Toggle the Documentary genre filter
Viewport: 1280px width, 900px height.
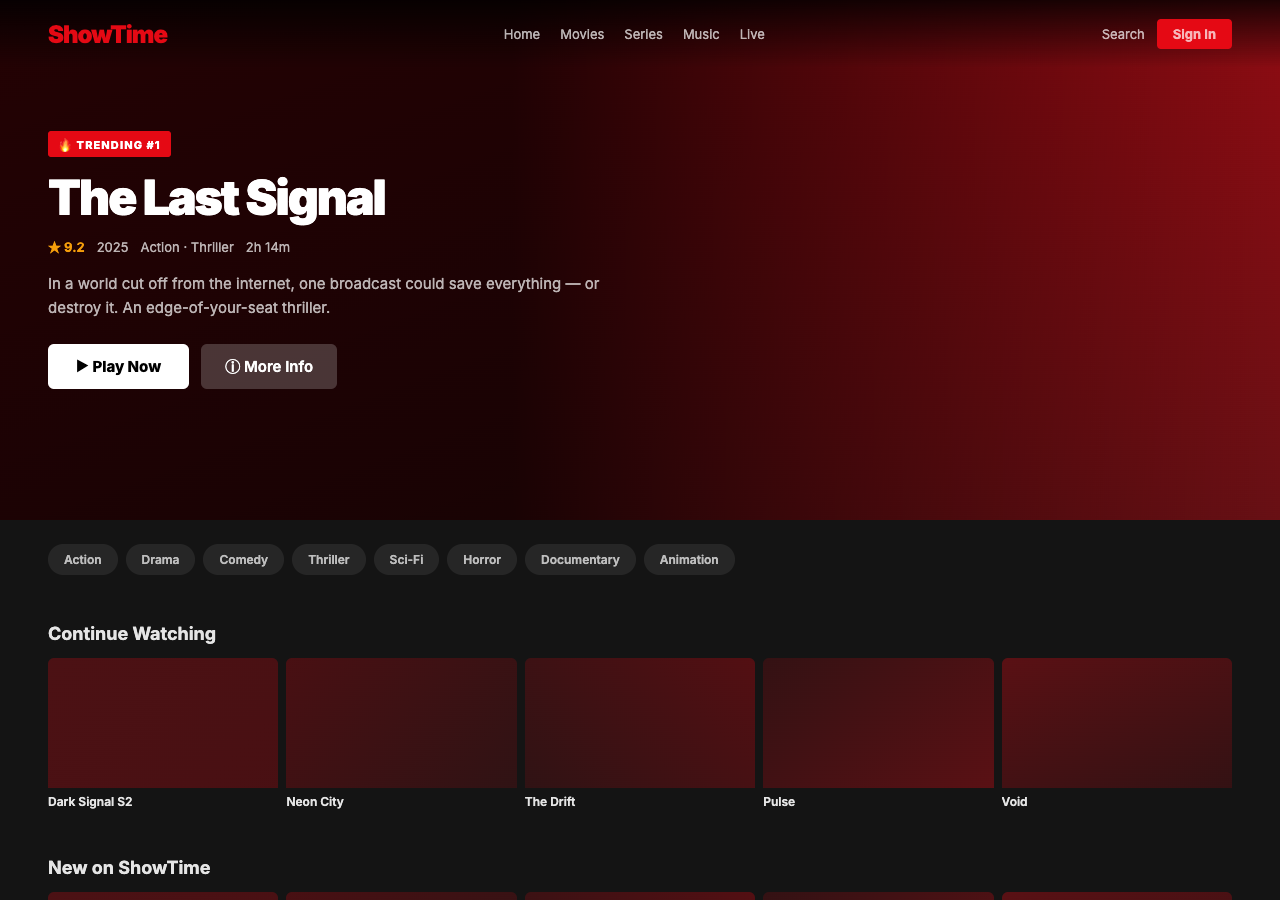[580, 560]
